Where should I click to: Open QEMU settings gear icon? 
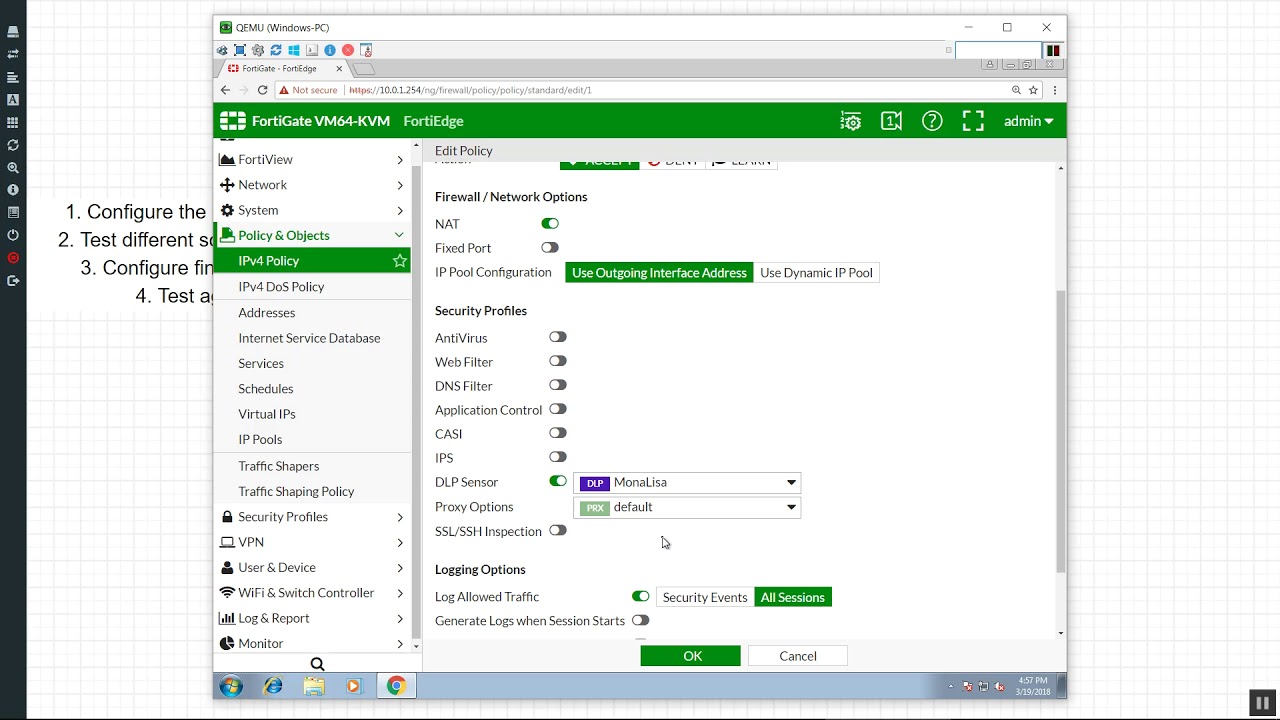click(x=258, y=50)
